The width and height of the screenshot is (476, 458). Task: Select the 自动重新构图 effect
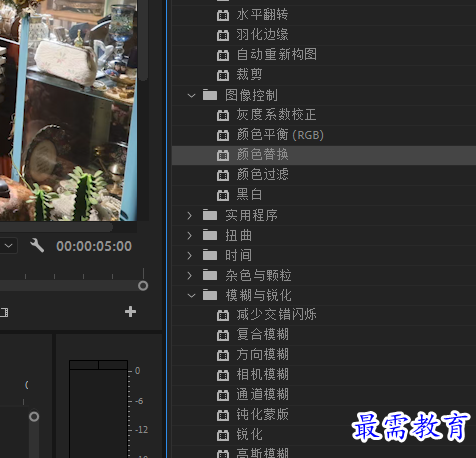click(277, 55)
